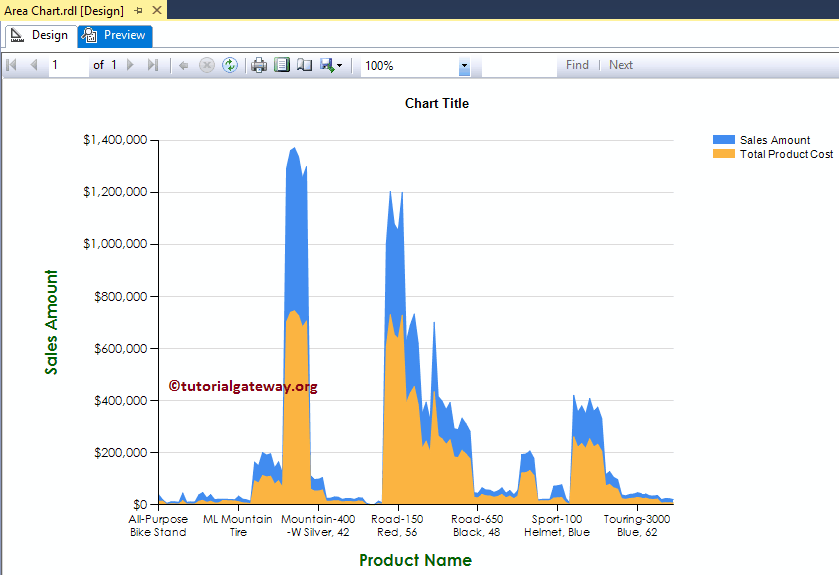Switch to the Preview tab

click(x=115, y=35)
